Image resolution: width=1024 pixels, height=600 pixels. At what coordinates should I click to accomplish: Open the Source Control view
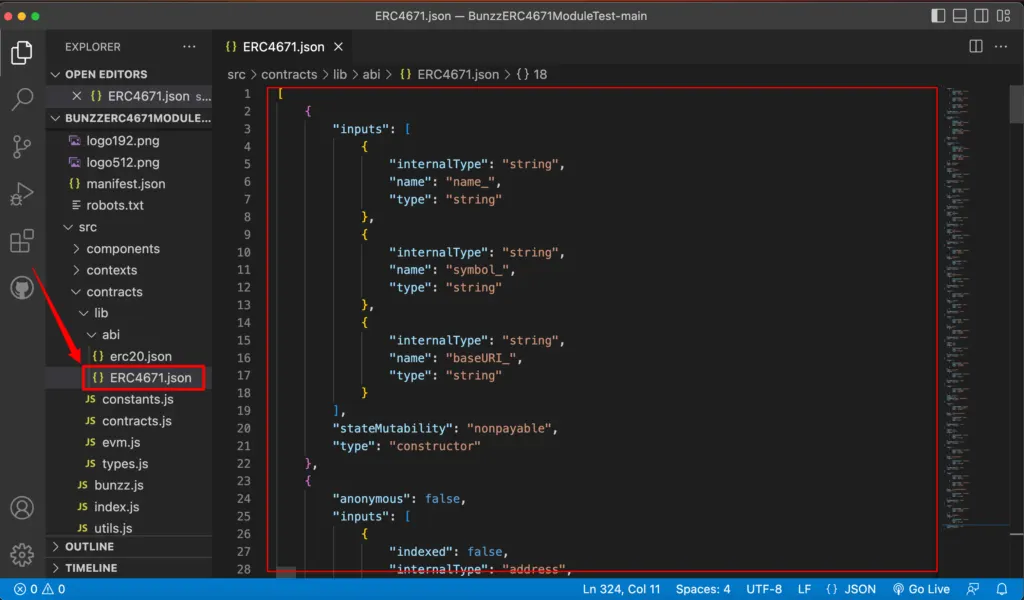click(x=22, y=146)
